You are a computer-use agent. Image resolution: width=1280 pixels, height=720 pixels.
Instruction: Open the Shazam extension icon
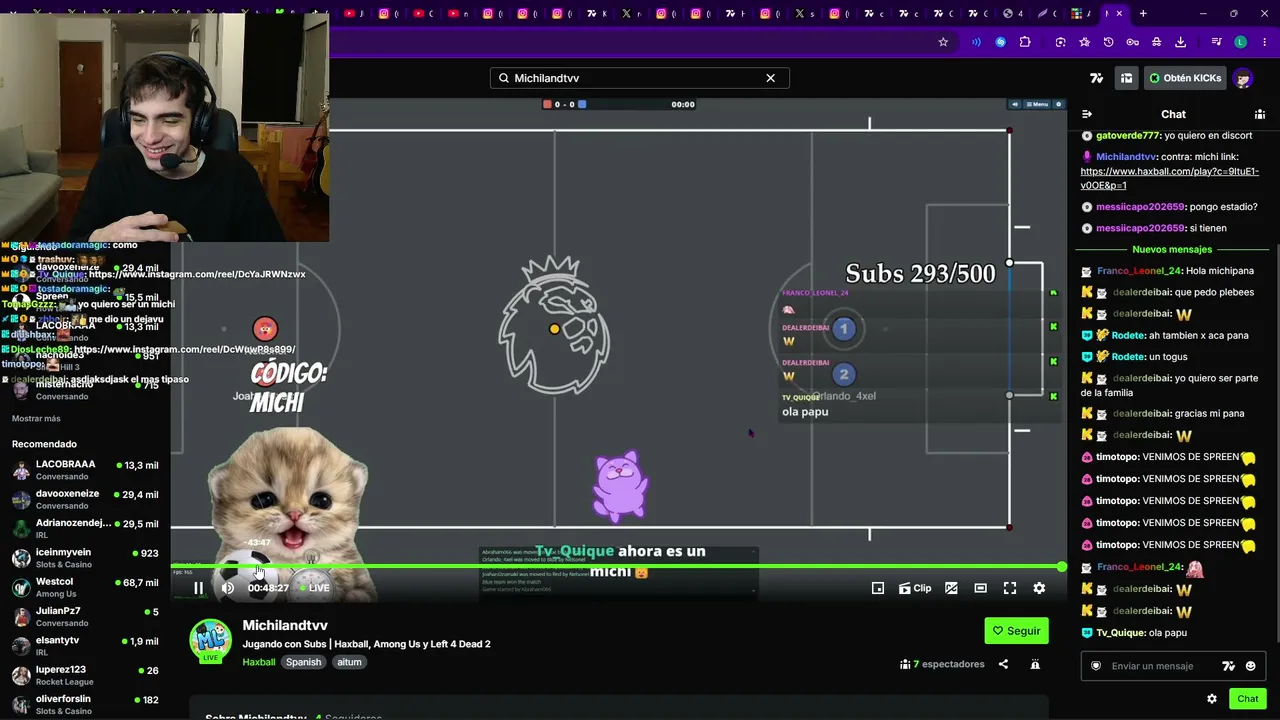tap(1001, 42)
